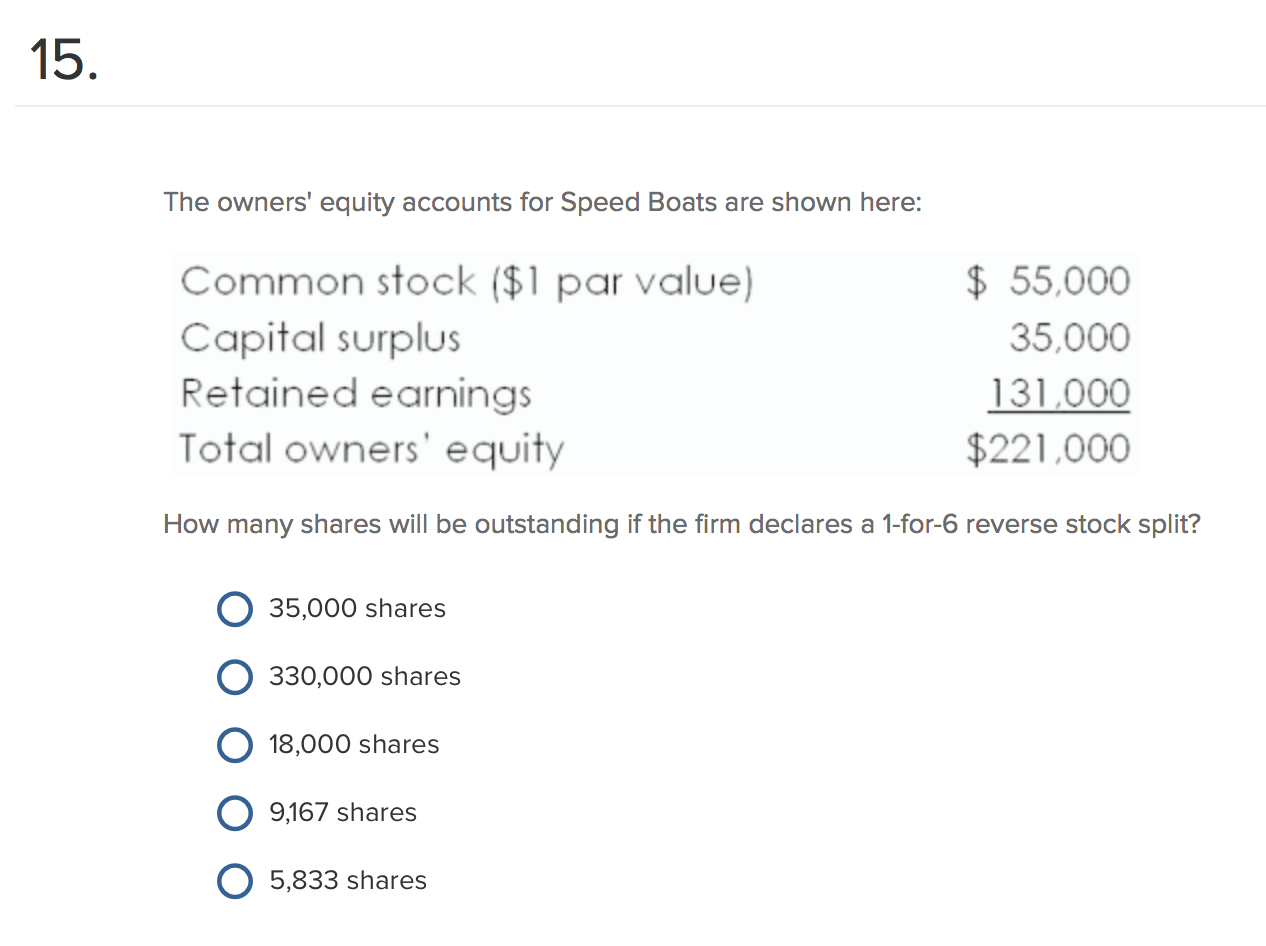The width and height of the screenshot is (1266, 946).
Task: Click the $55,000 common stock amount
Action: click(1047, 281)
